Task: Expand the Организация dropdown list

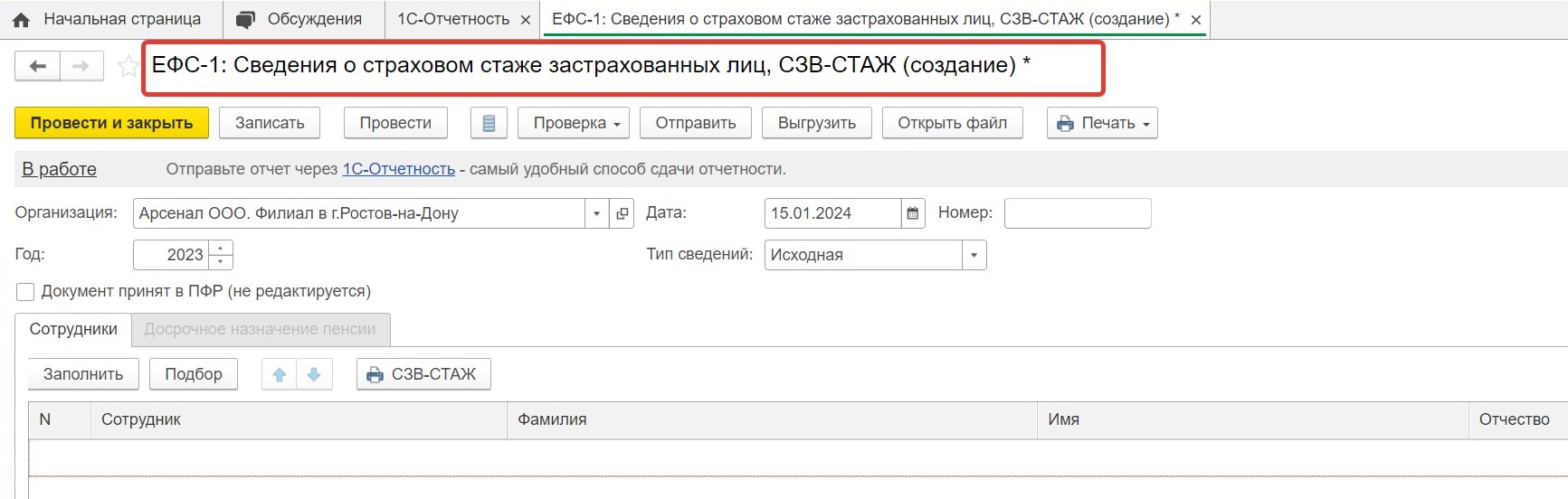Action: click(596, 213)
